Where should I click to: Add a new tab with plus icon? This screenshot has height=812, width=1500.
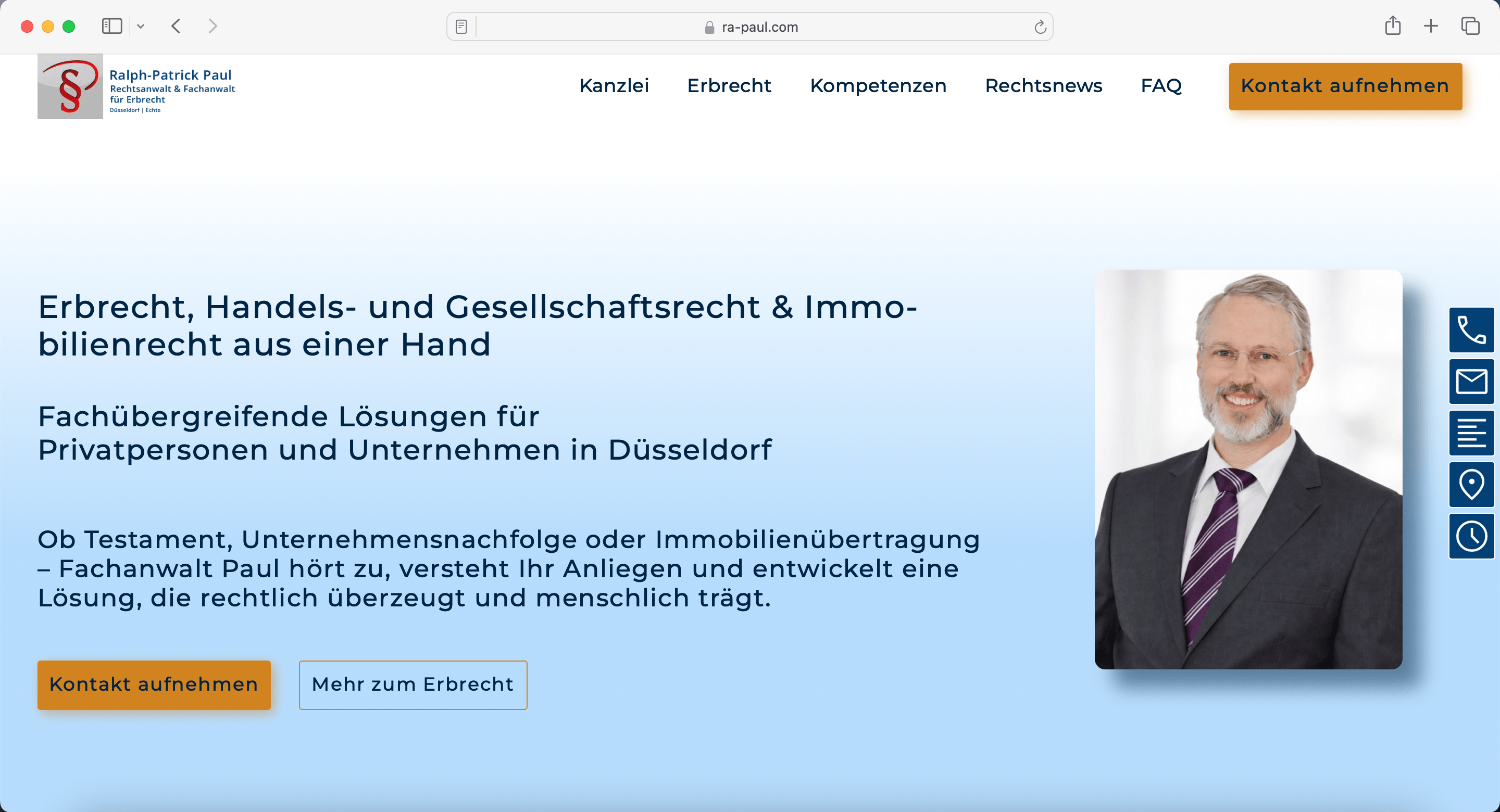(1431, 26)
